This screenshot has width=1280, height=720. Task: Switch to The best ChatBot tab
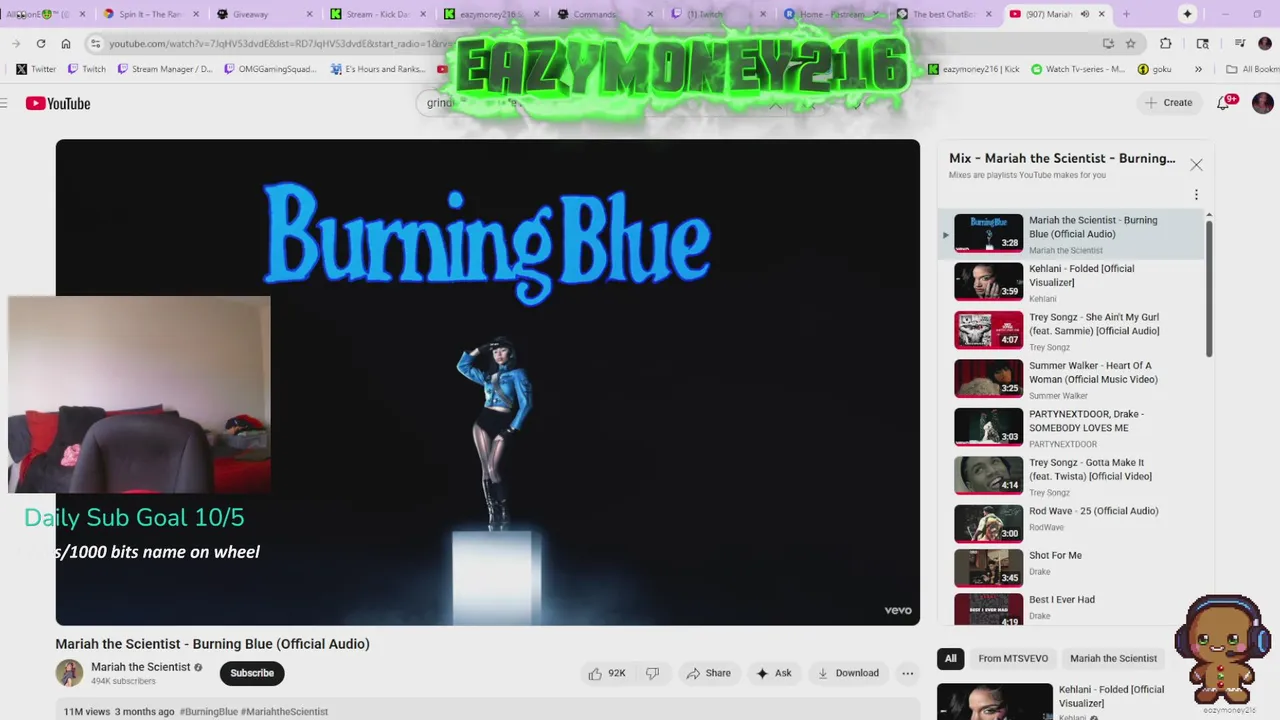tap(945, 14)
